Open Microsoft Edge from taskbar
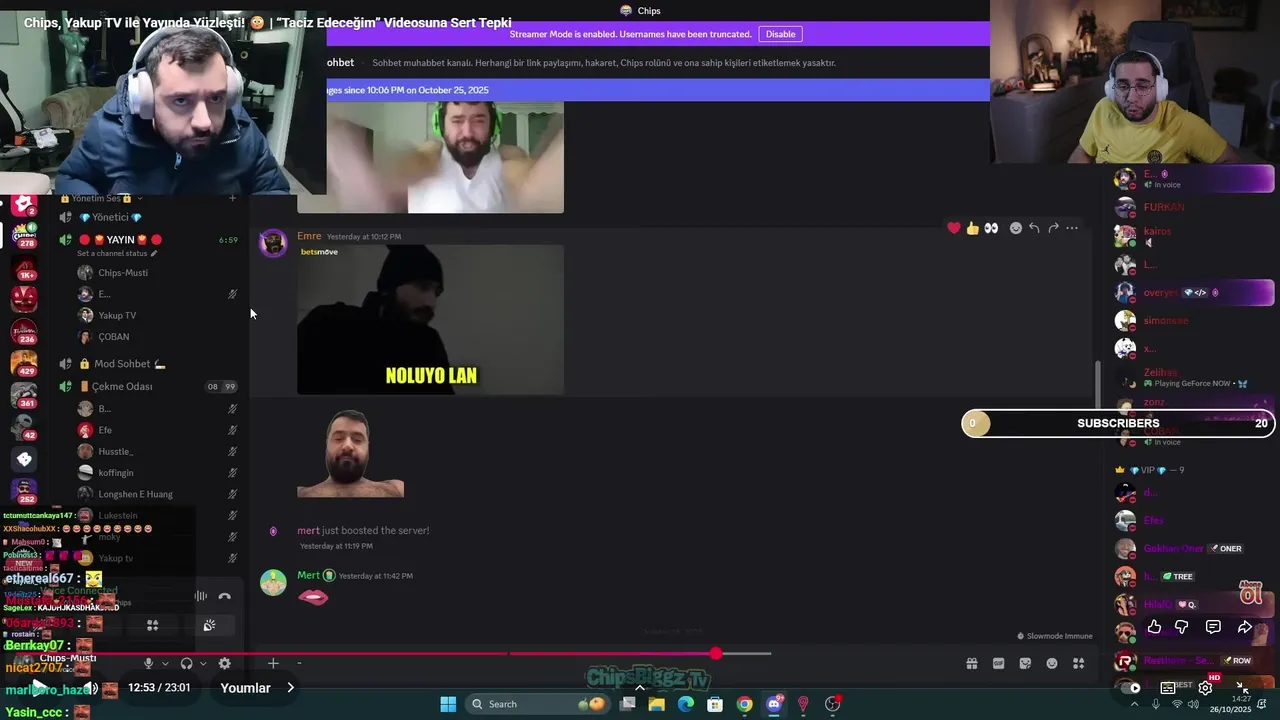 click(x=686, y=704)
